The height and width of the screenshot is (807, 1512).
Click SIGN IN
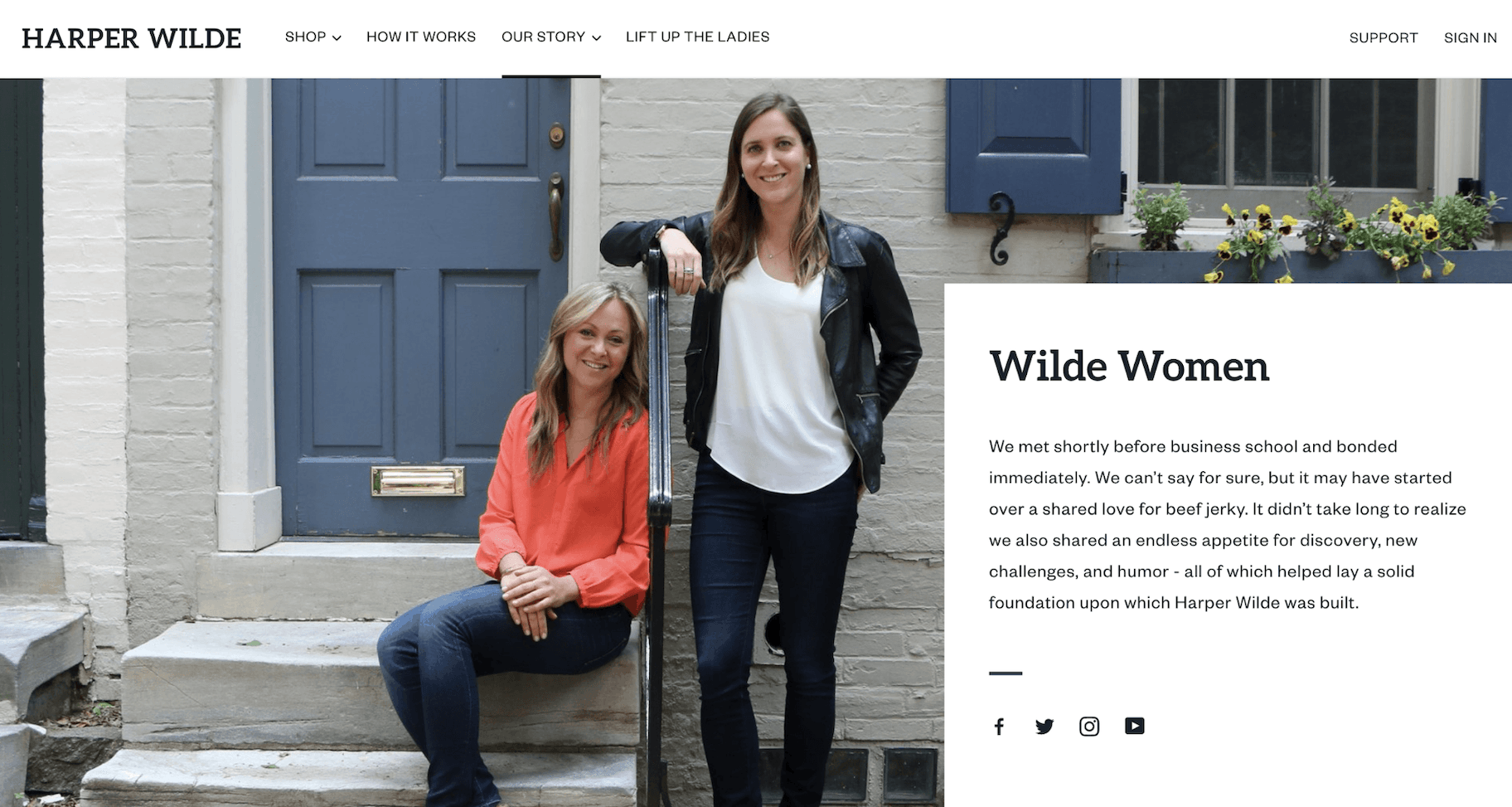click(1470, 38)
